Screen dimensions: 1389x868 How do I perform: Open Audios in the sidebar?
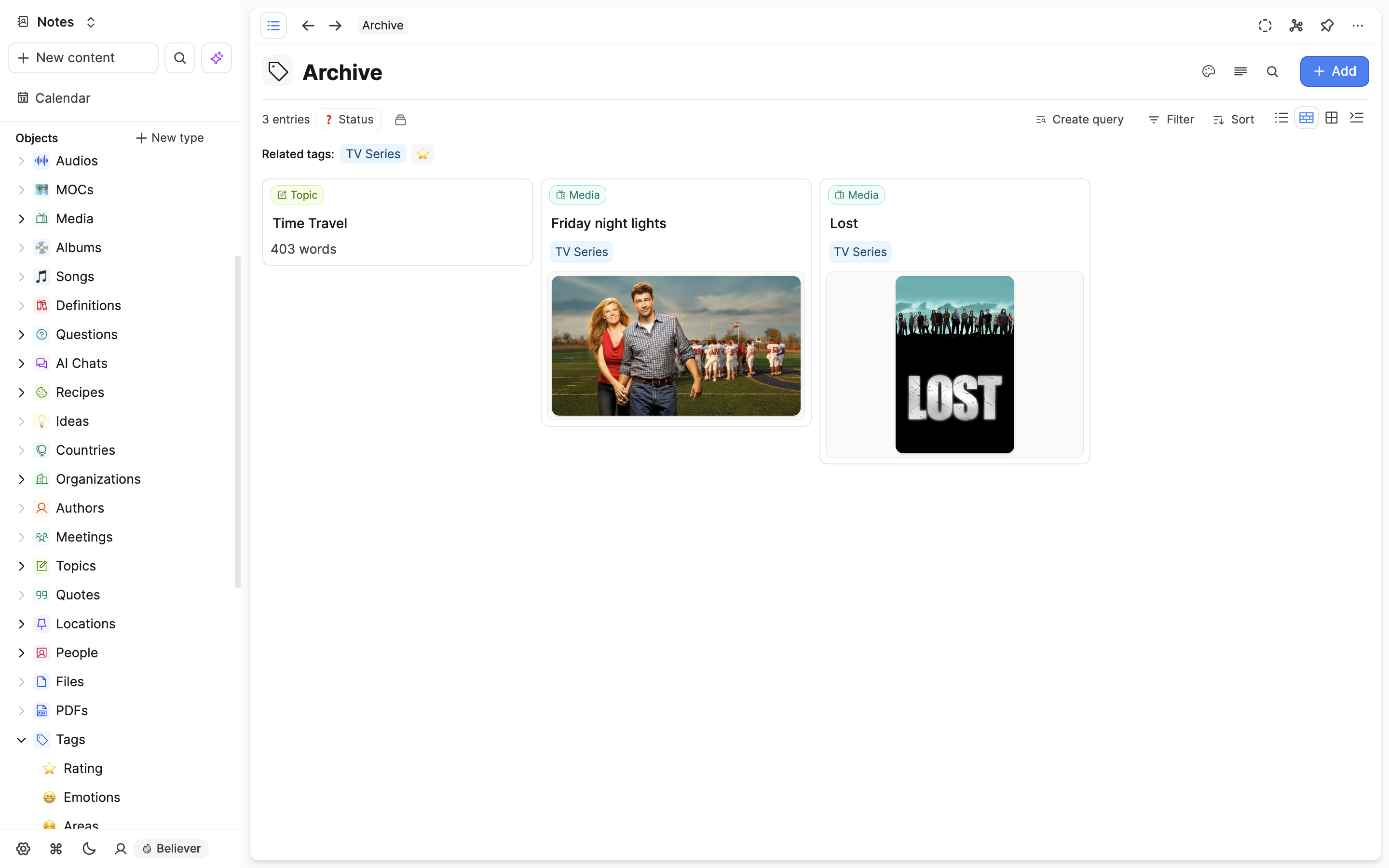(77, 161)
